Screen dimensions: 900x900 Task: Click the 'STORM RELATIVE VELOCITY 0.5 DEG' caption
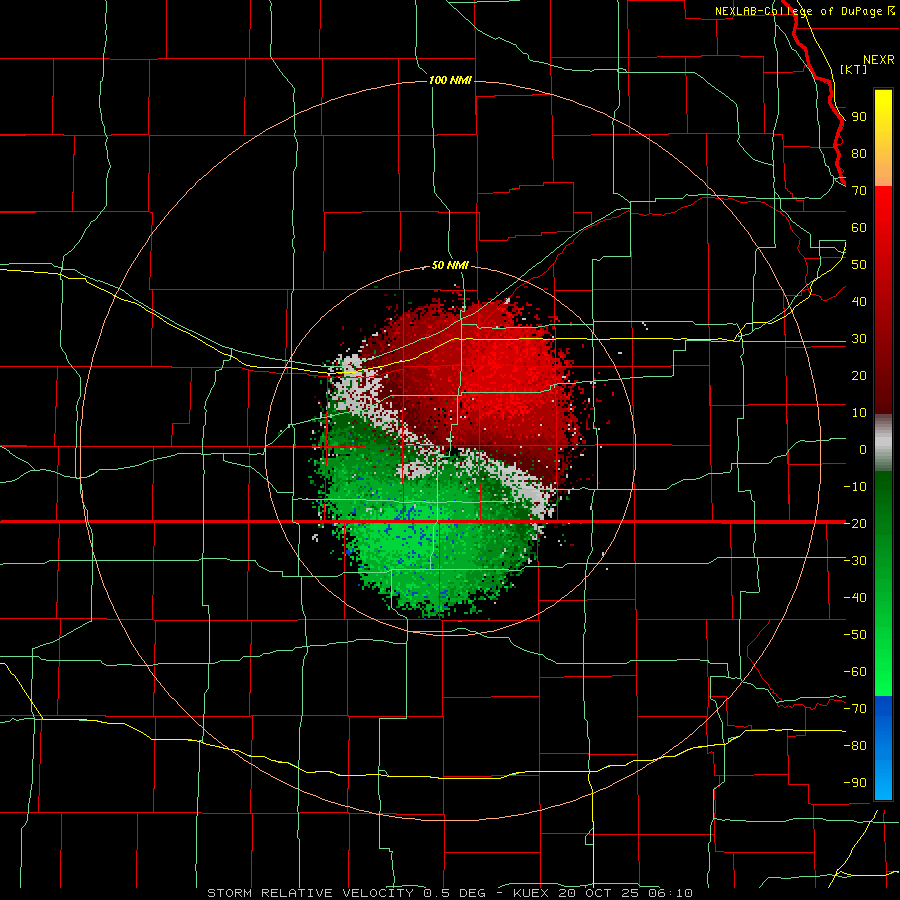pos(346,893)
